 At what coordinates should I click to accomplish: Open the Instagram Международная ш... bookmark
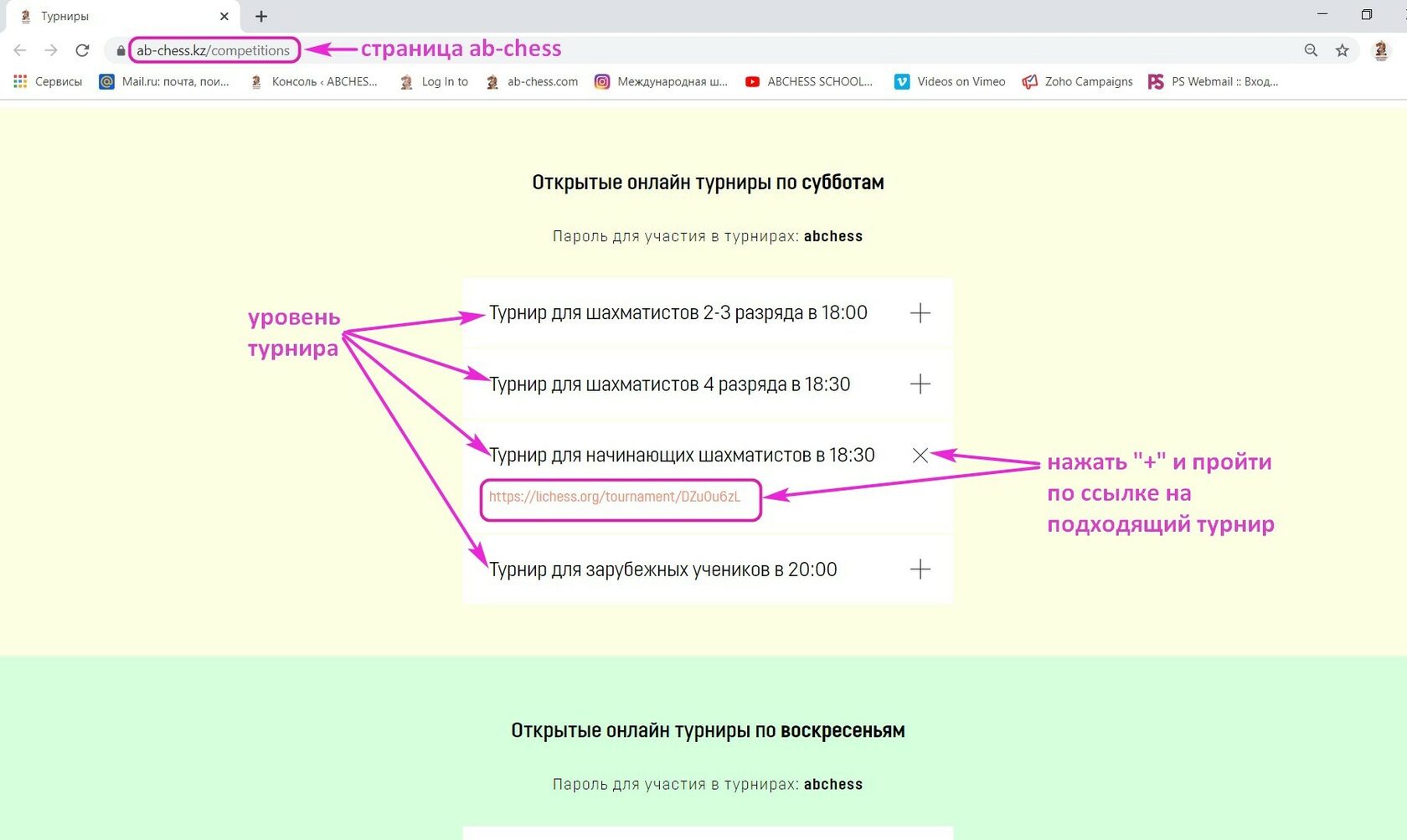click(661, 81)
